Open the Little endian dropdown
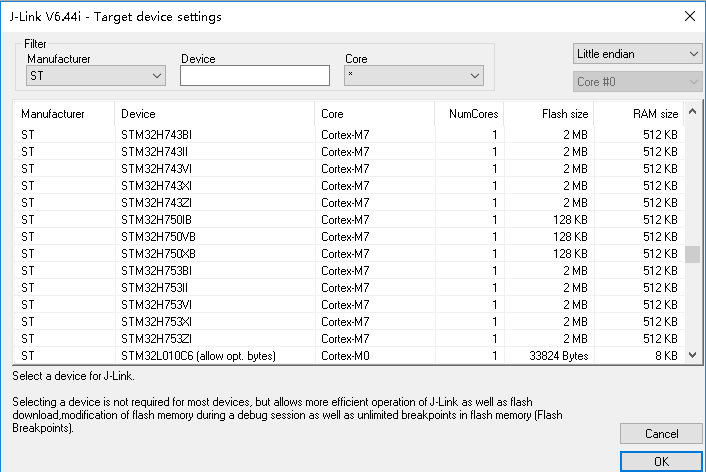 [x=637, y=54]
